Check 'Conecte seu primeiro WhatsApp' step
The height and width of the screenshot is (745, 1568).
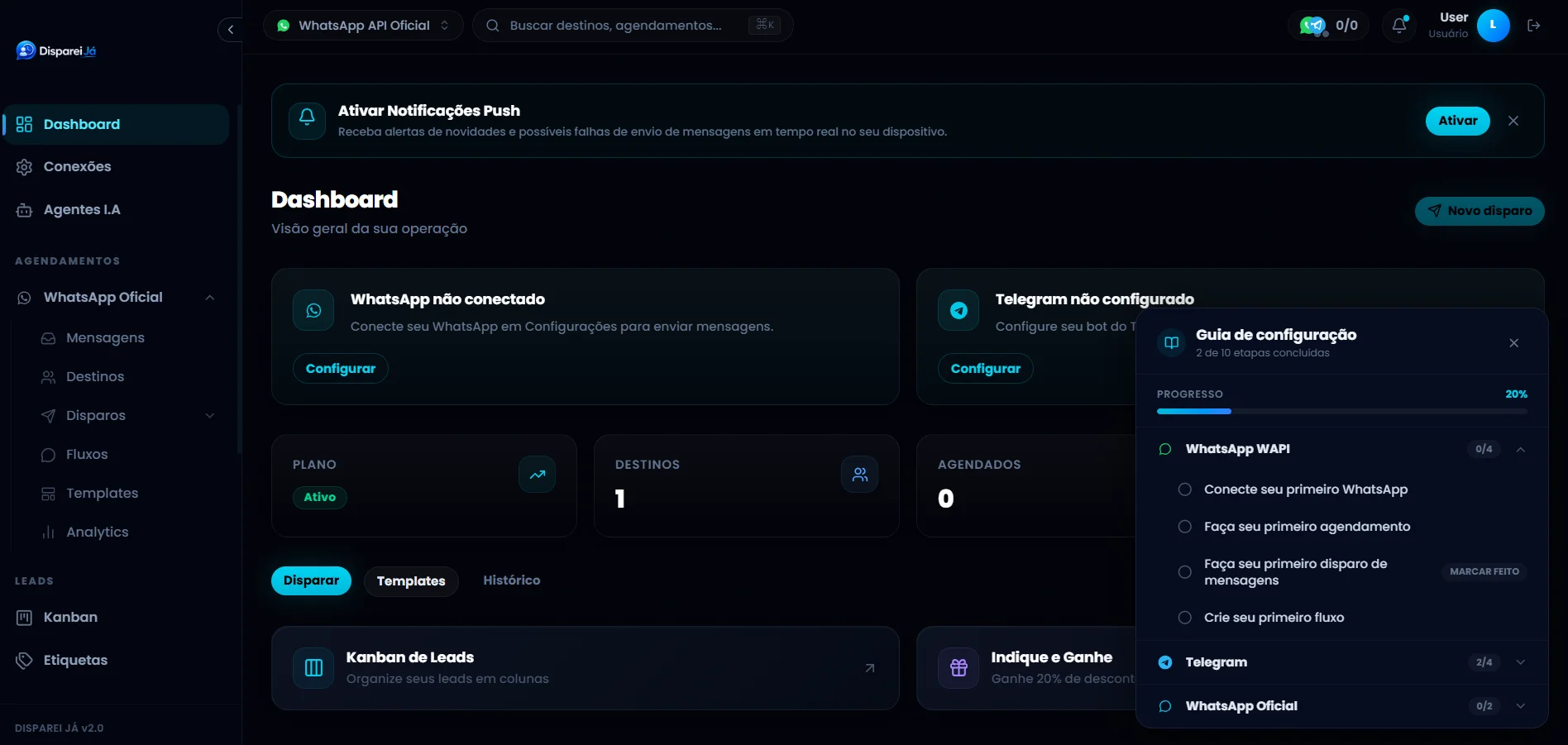coord(1184,490)
